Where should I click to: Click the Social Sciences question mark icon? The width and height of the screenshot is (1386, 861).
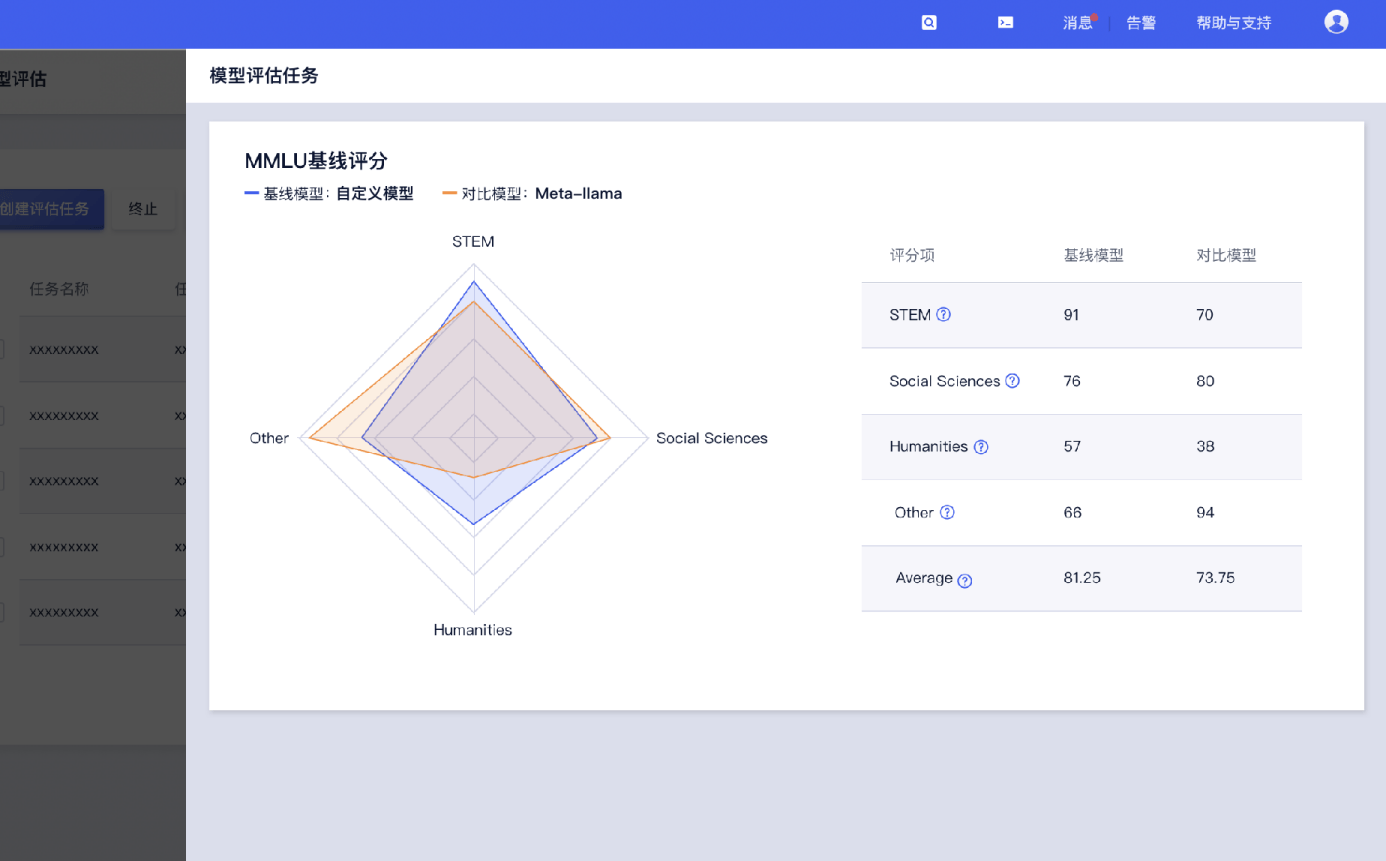click(x=1012, y=381)
